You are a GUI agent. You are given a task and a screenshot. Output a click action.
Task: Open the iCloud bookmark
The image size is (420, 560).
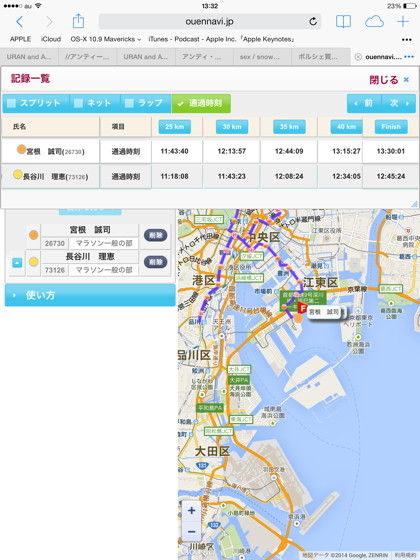(51, 39)
